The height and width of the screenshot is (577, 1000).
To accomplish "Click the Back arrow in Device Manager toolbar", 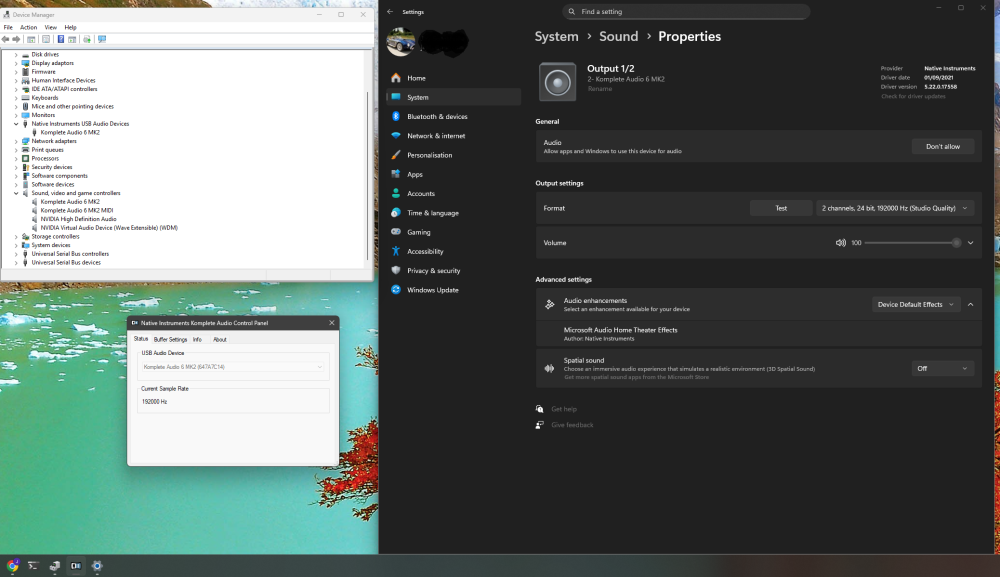I will click(6, 40).
